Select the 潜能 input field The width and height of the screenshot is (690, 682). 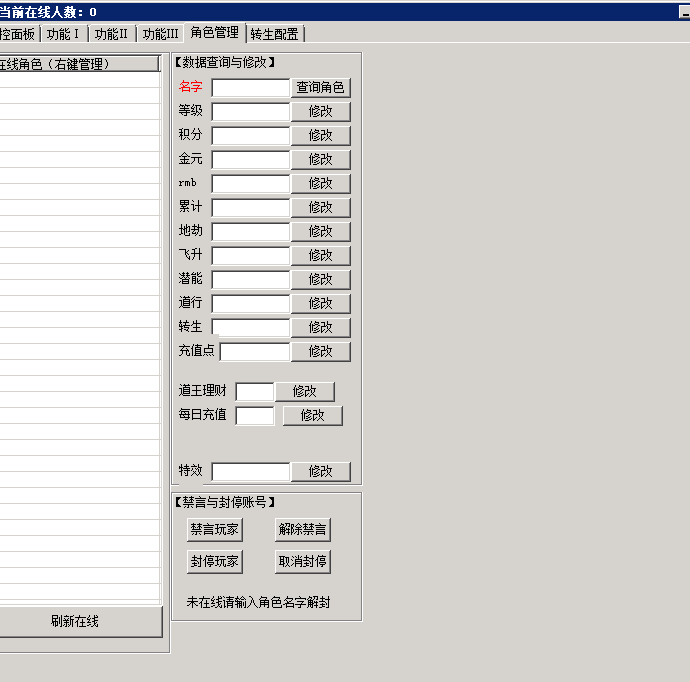click(x=250, y=279)
